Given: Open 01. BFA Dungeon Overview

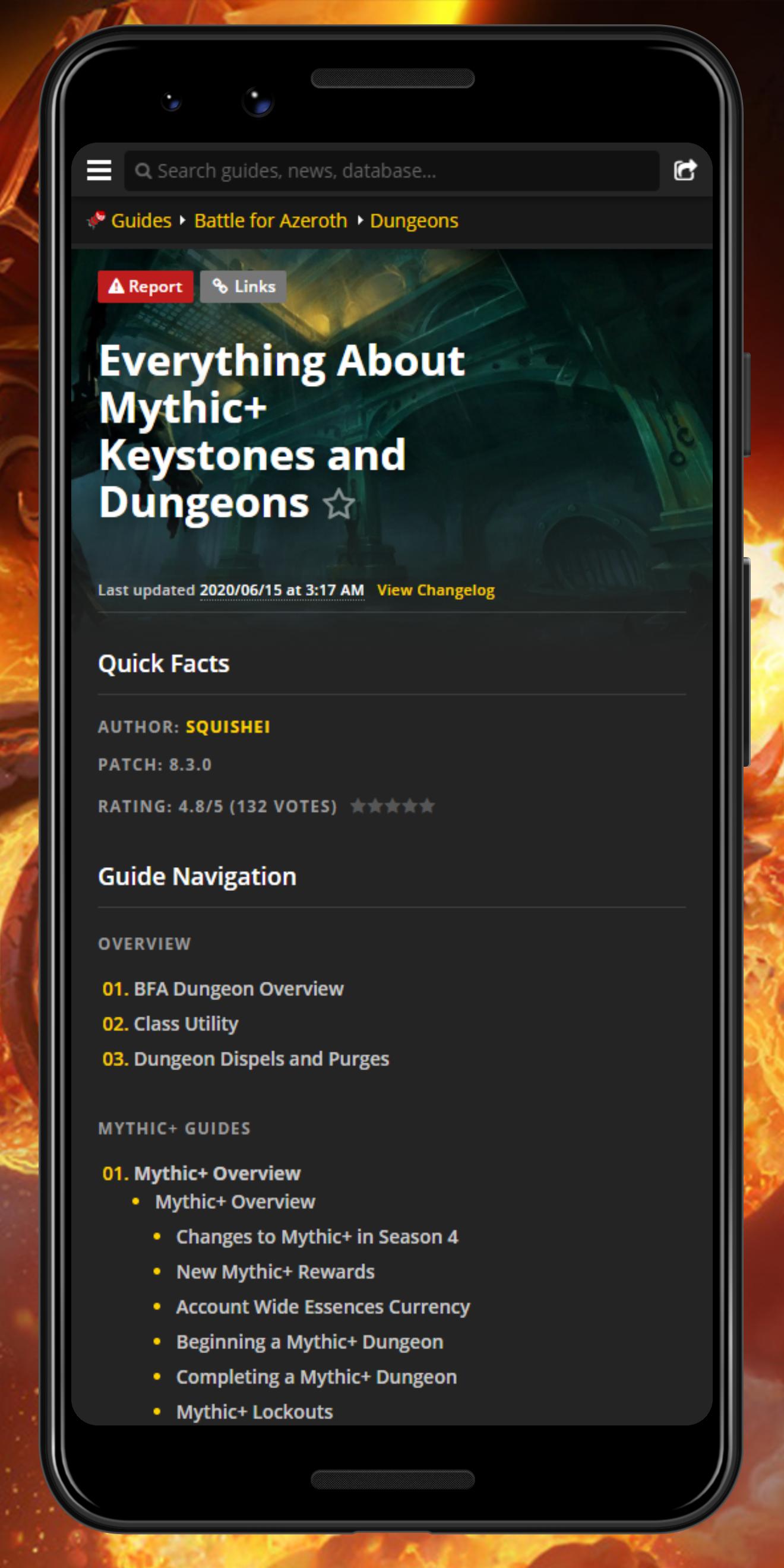Looking at the screenshot, I should (223, 988).
